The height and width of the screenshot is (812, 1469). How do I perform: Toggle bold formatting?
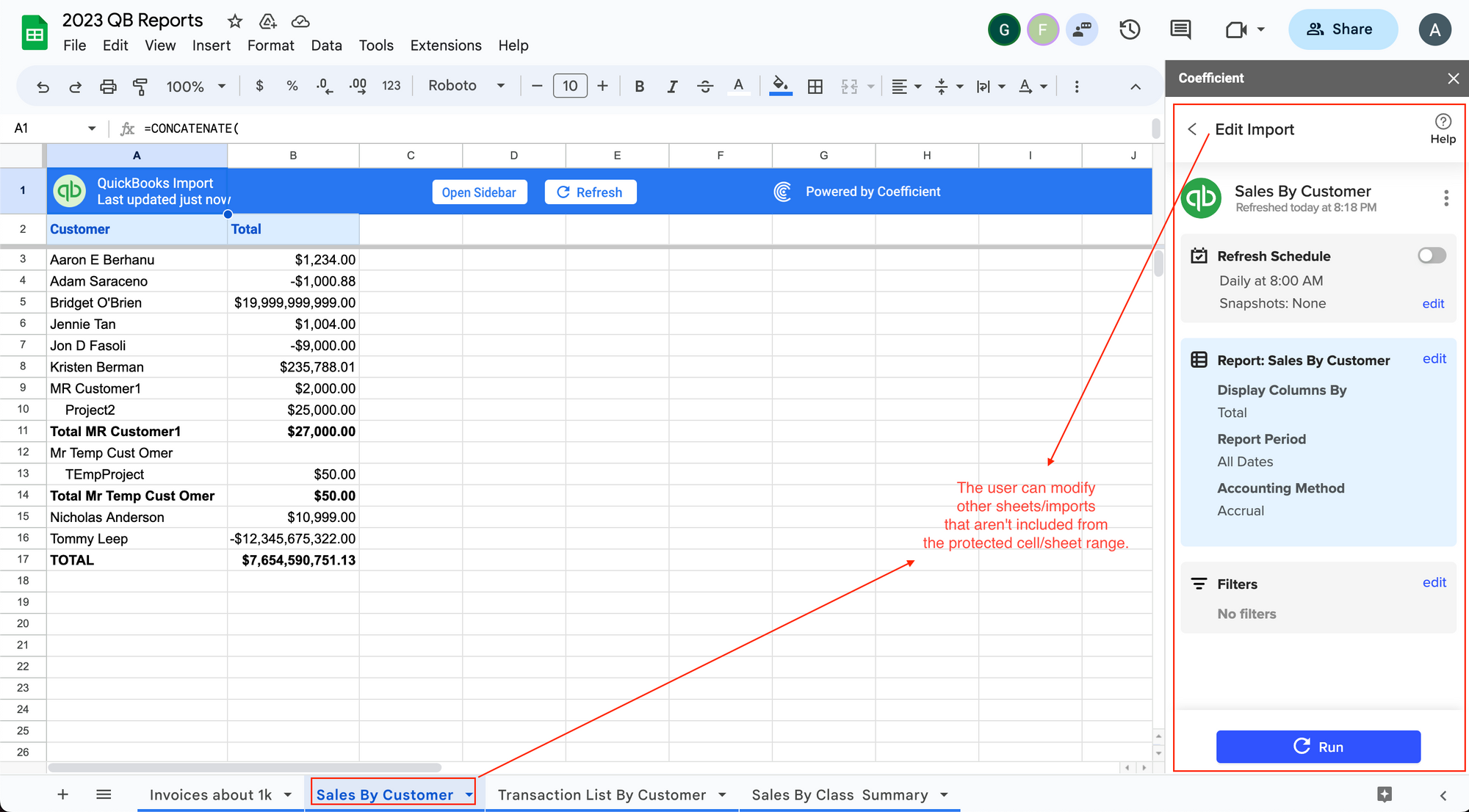tap(640, 86)
